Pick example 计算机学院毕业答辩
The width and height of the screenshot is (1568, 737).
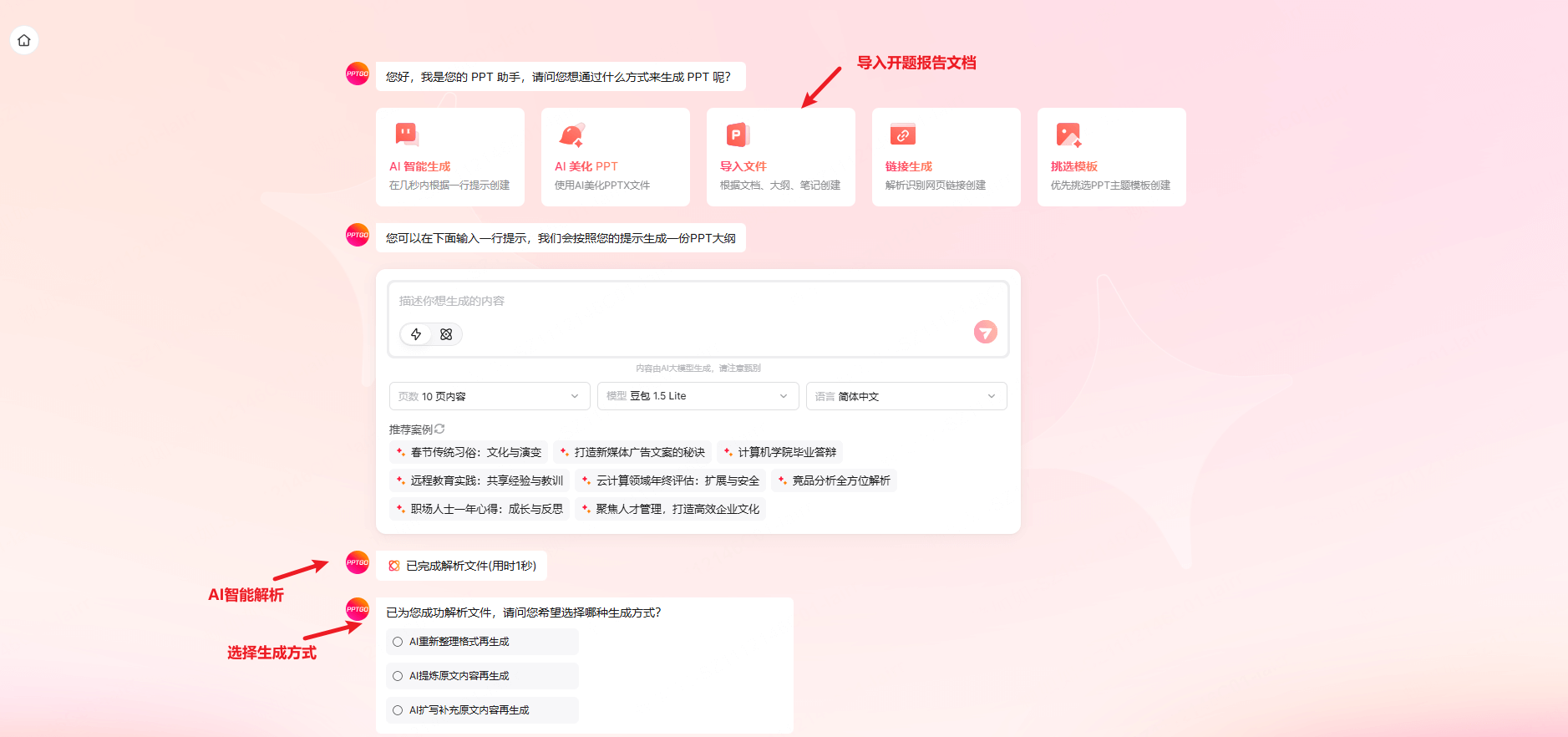tap(779, 452)
